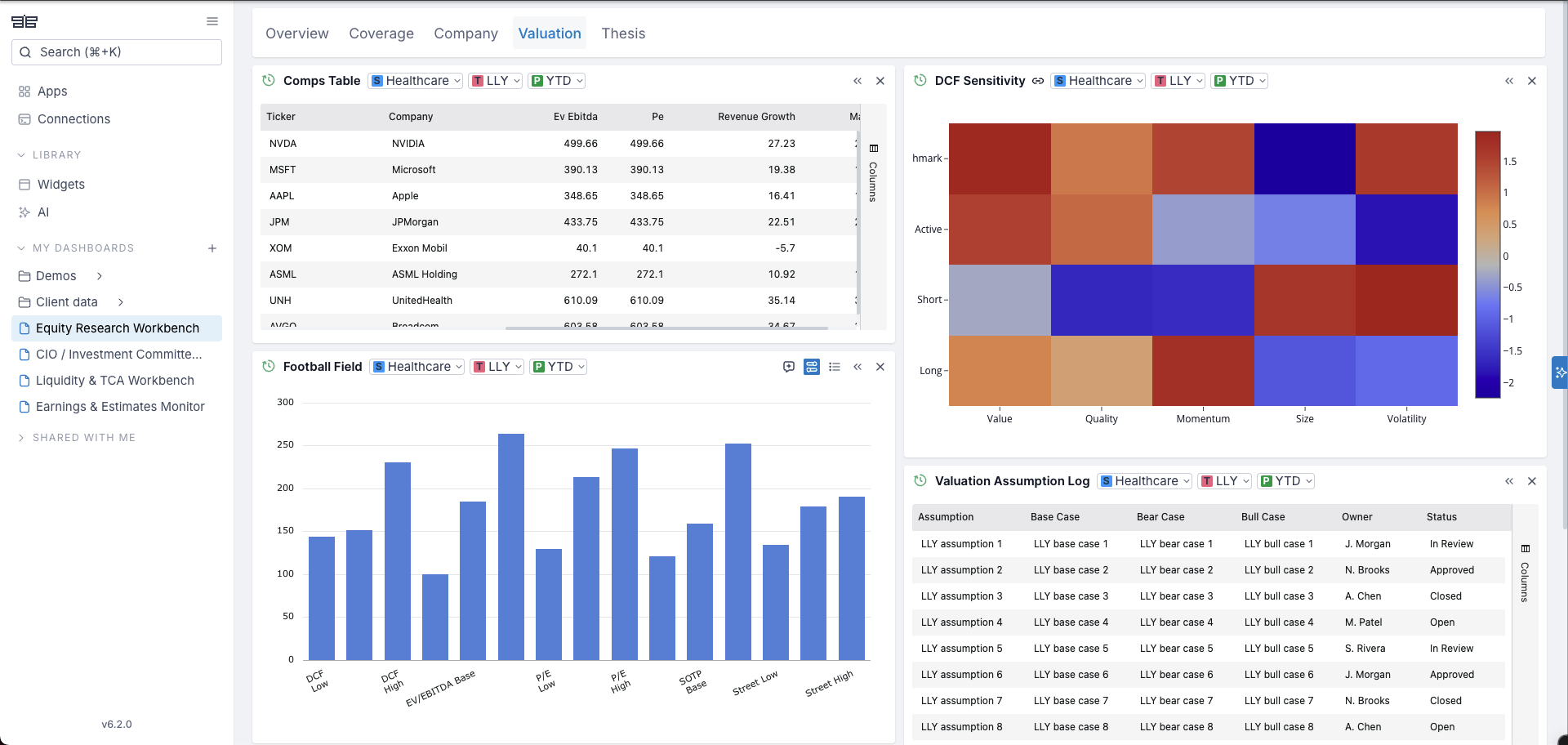Close the Comps Table widget
Screen dimensions: 1568x745
point(880,81)
